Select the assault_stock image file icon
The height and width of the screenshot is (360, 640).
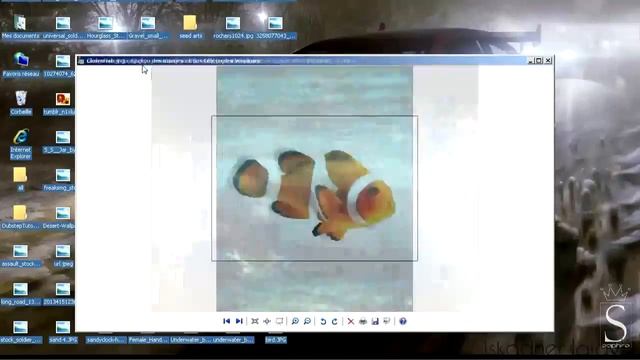pos(20,255)
